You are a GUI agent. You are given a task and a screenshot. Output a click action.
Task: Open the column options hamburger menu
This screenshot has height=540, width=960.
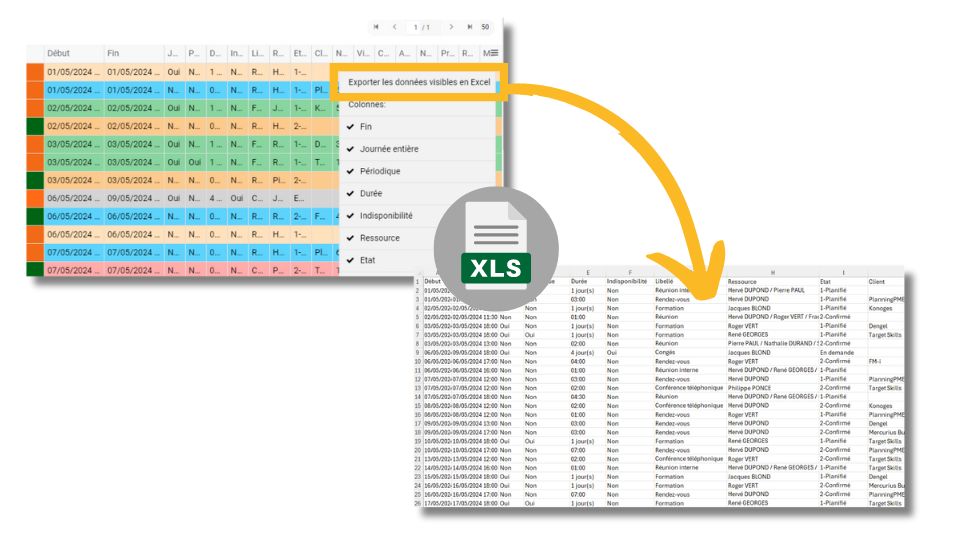pyautogui.click(x=493, y=53)
